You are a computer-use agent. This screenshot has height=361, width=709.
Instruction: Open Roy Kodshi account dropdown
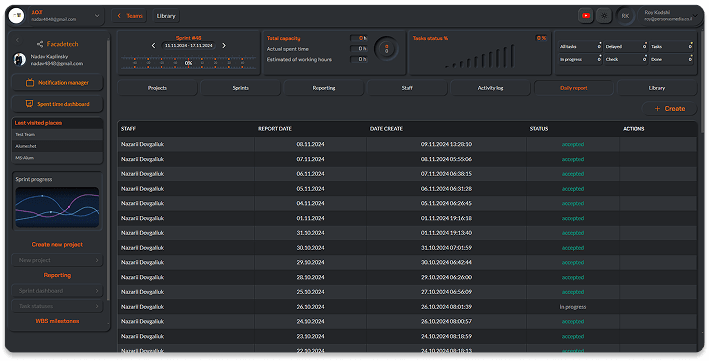click(x=696, y=16)
